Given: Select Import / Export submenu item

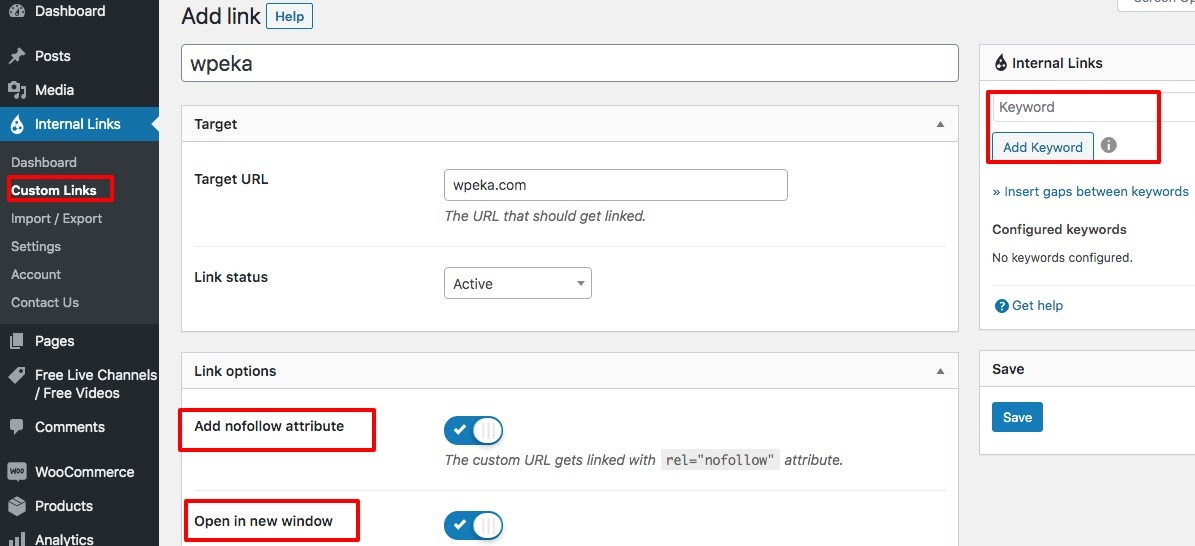Looking at the screenshot, I should click(56, 218).
